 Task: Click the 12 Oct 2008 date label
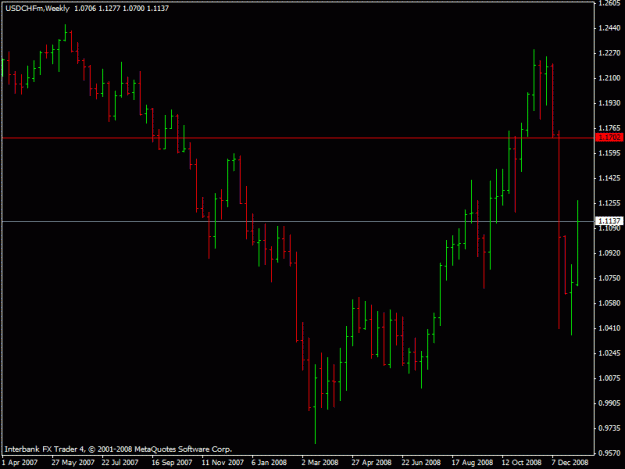[x=522, y=462]
